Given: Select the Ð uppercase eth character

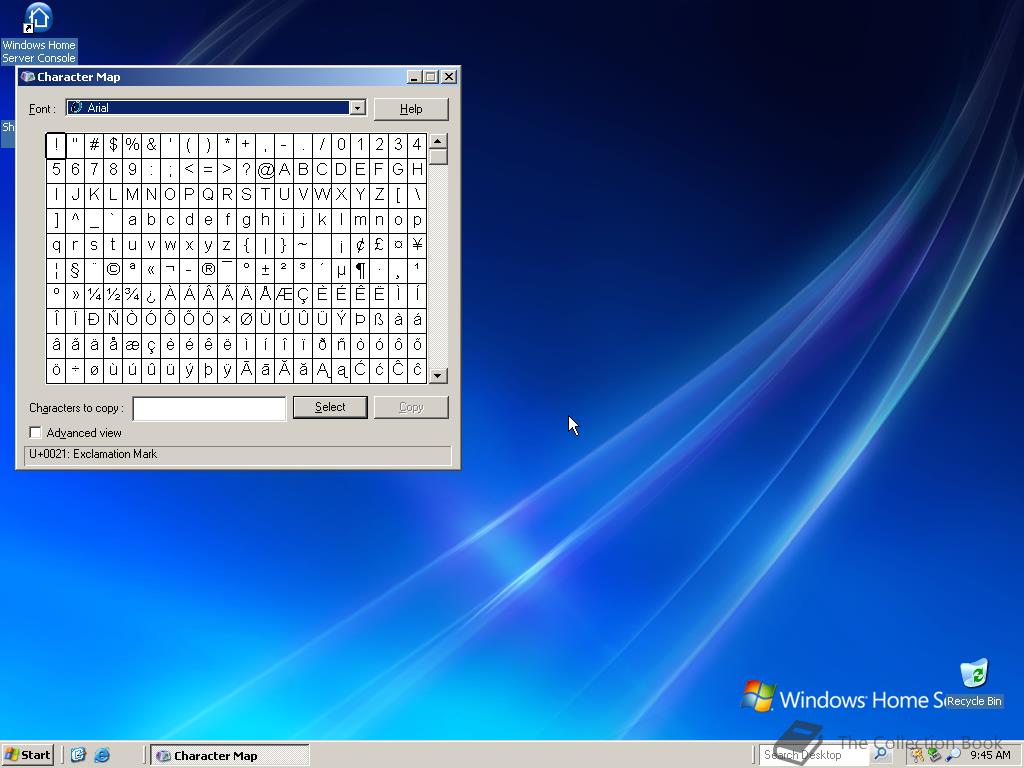Looking at the screenshot, I should pos(94,319).
